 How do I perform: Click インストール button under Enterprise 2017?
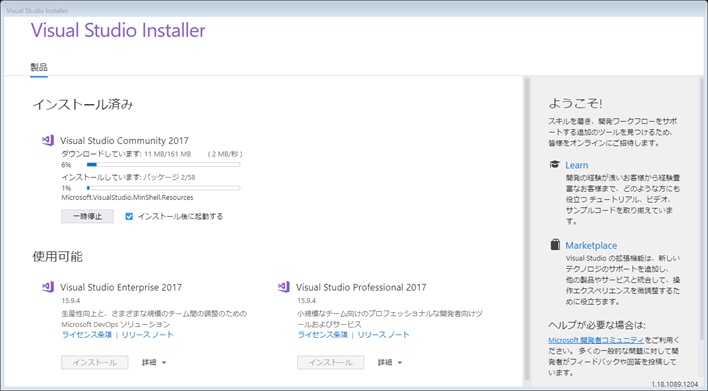(95, 362)
